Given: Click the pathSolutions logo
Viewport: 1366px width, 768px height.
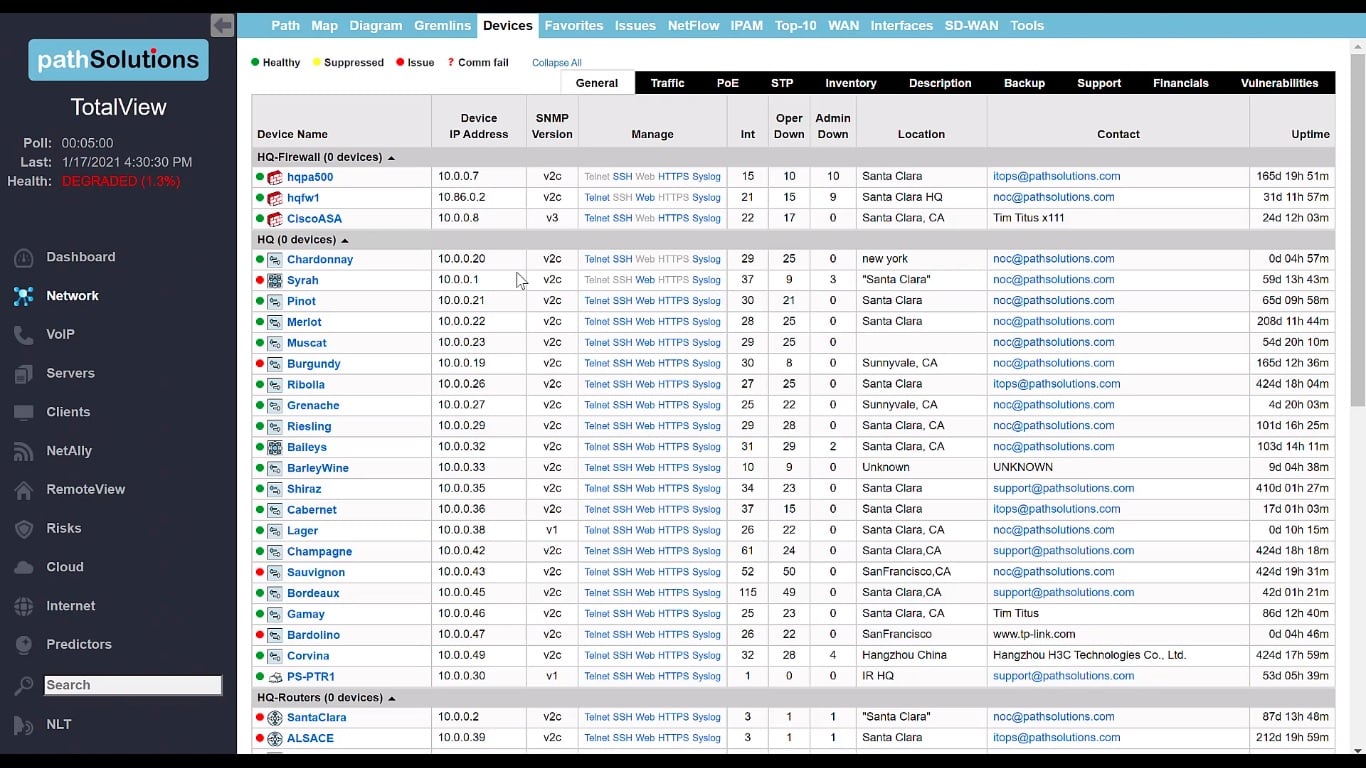Looking at the screenshot, I should [118, 60].
